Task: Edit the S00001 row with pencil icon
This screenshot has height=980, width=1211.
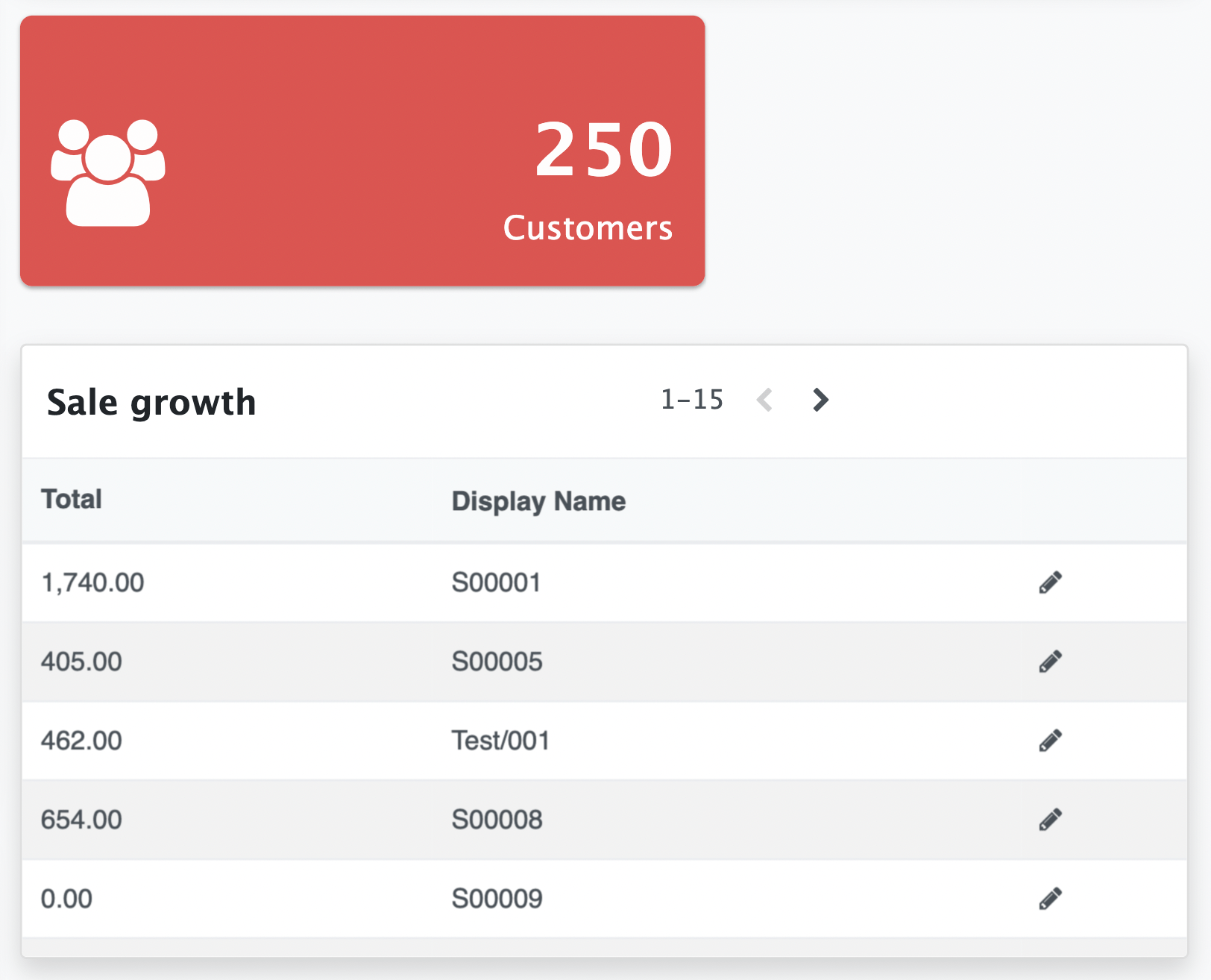Action: pos(1050,582)
